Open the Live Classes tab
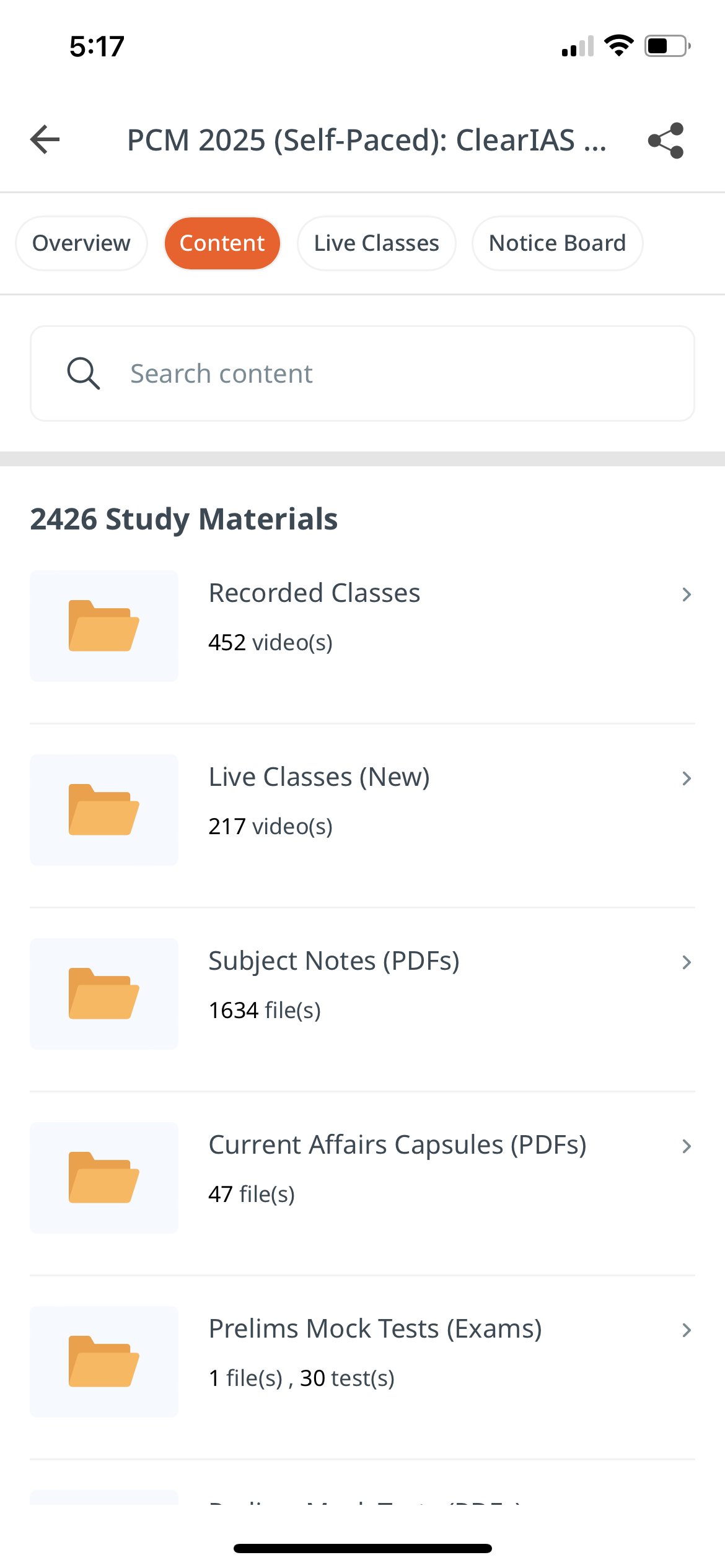Viewport: 725px width, 1568px height. tap(376, 243)
